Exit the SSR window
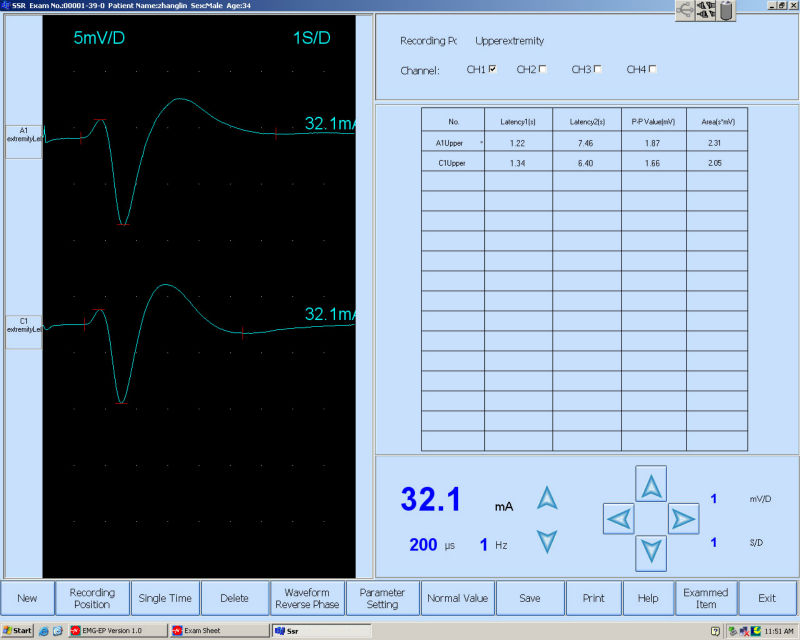This screenshot has height=640, width=800. coord(767,598)
